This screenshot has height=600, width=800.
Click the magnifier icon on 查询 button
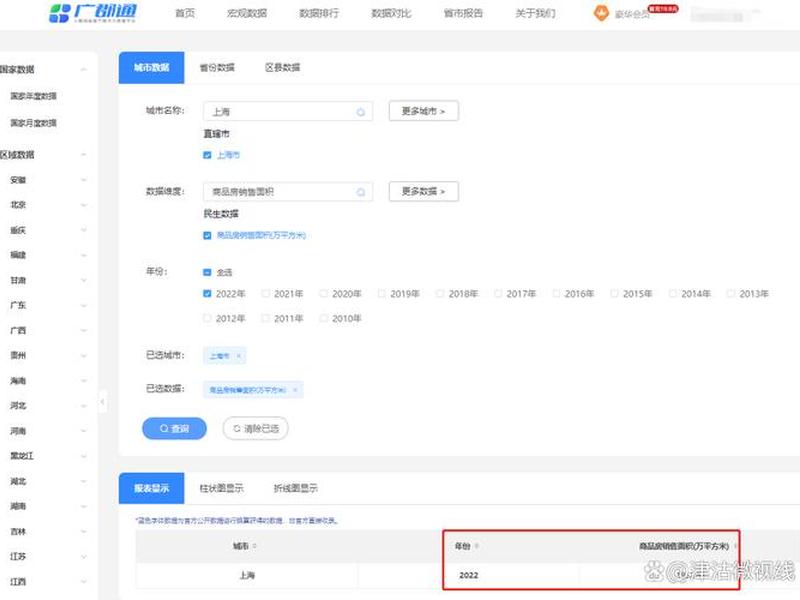(164, 429)
